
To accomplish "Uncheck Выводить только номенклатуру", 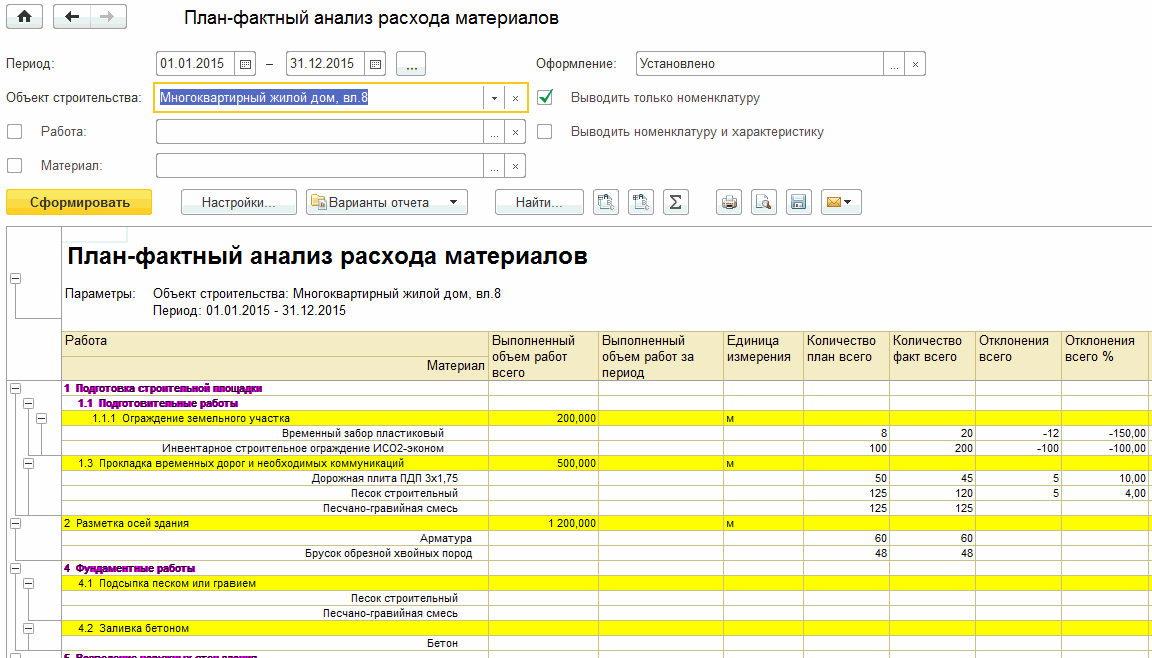I will point(545,97).
